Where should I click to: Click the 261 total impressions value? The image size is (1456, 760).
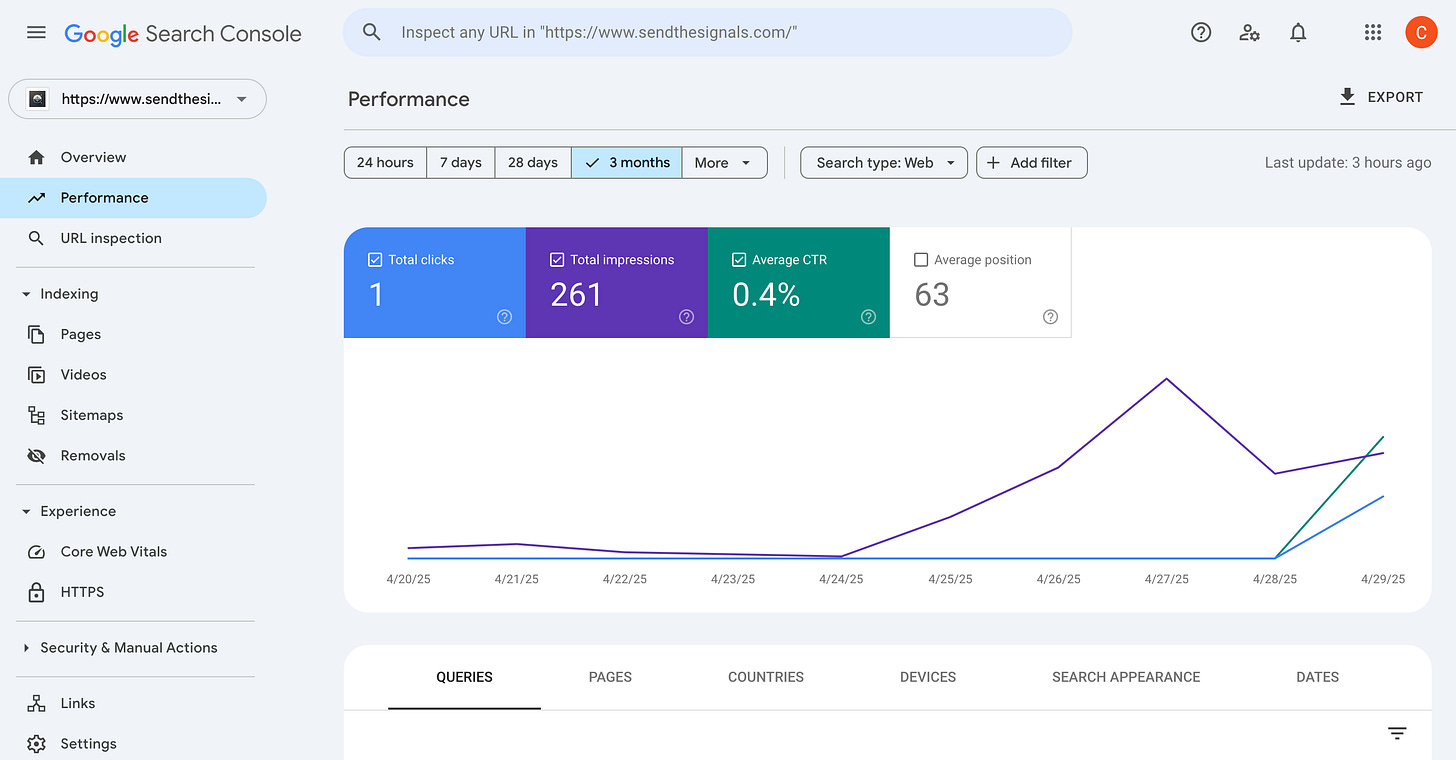tap(576, 294)
